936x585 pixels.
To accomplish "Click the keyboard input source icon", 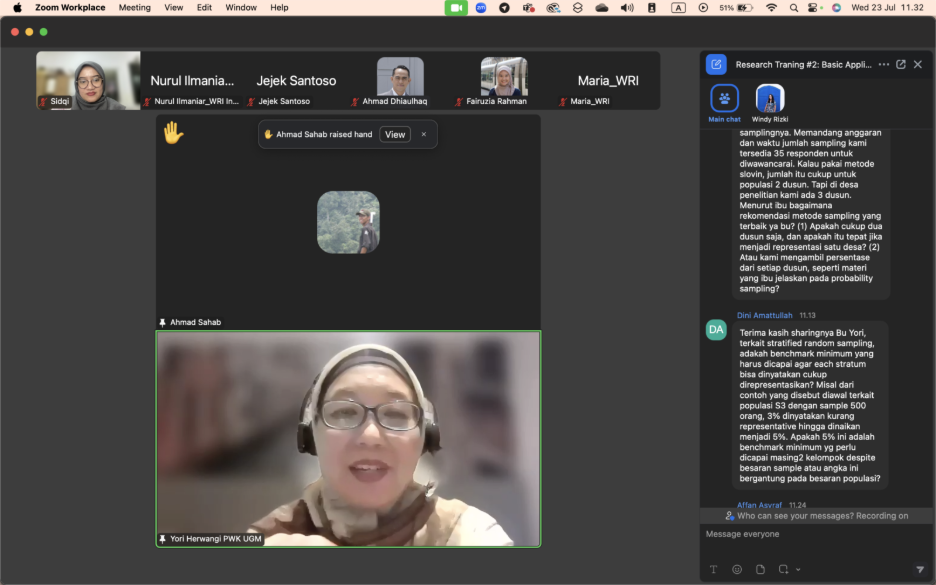I will coord(678,8).
